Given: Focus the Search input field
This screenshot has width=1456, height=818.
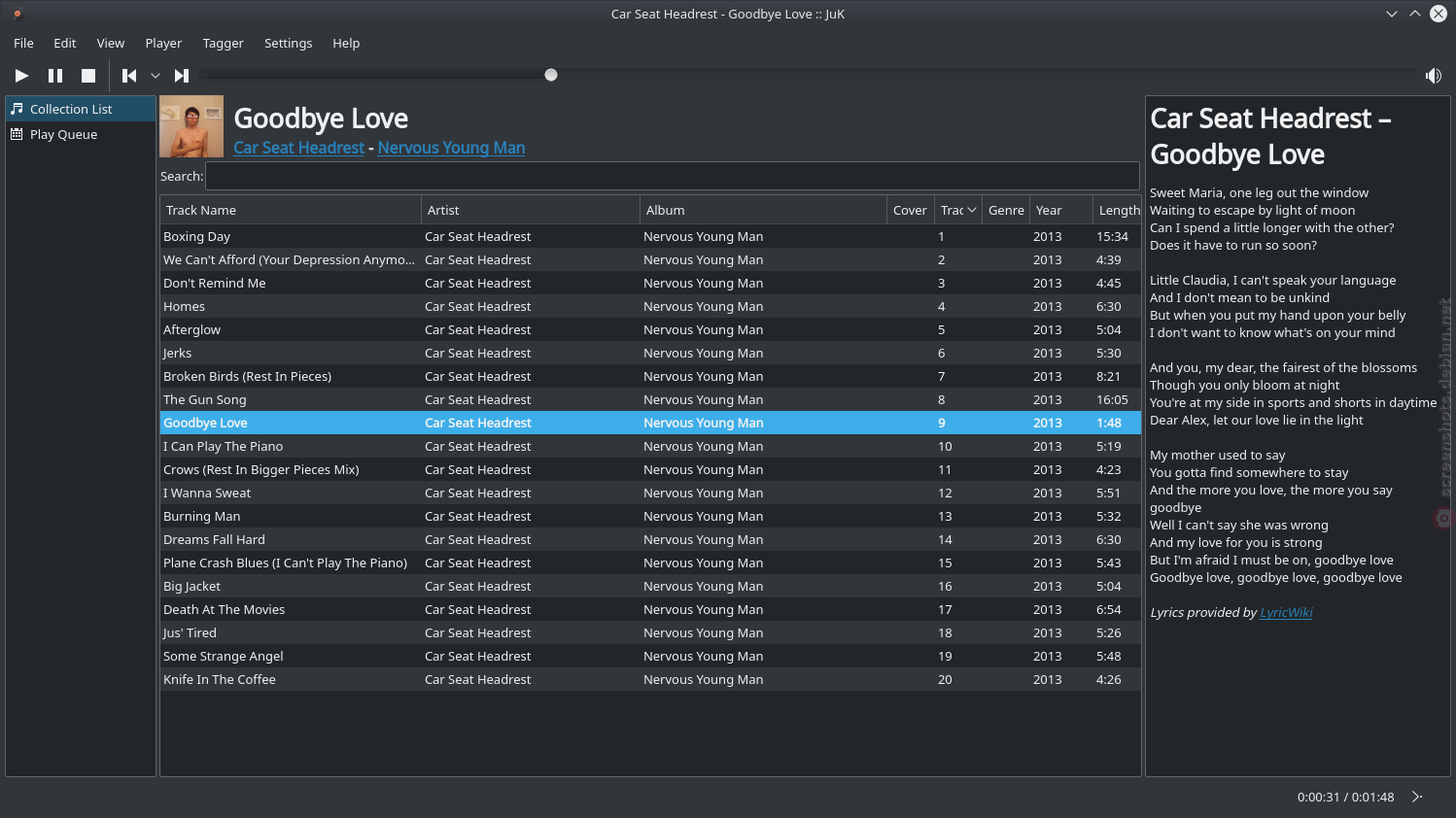Looking at the screenshot, I should [x=672, y=176].
